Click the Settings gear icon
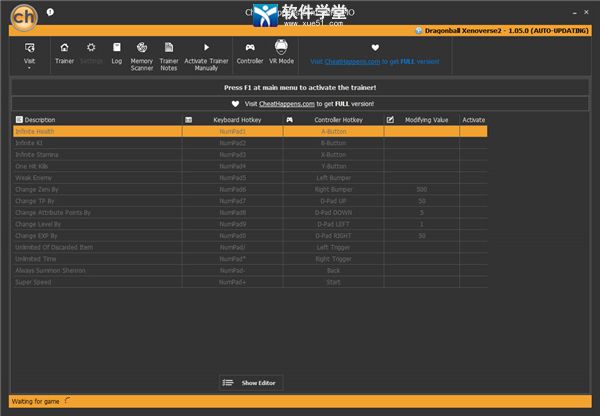 91,48
